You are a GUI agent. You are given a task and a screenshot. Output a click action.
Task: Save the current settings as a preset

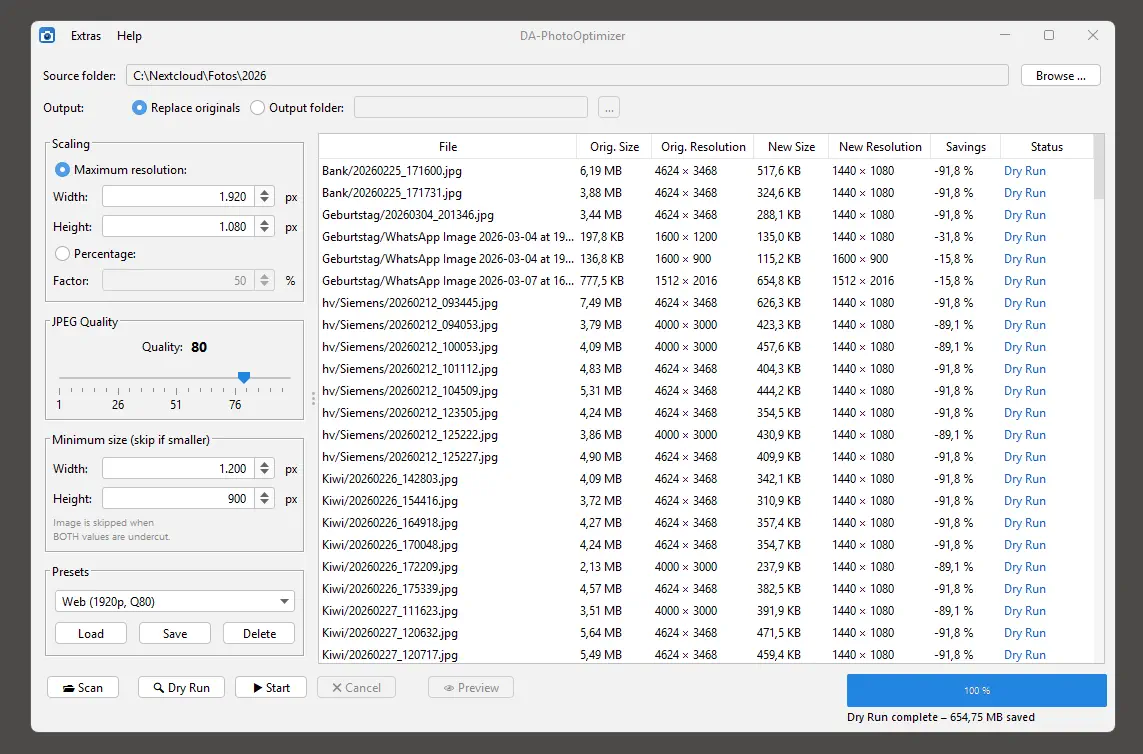point(174,633)
